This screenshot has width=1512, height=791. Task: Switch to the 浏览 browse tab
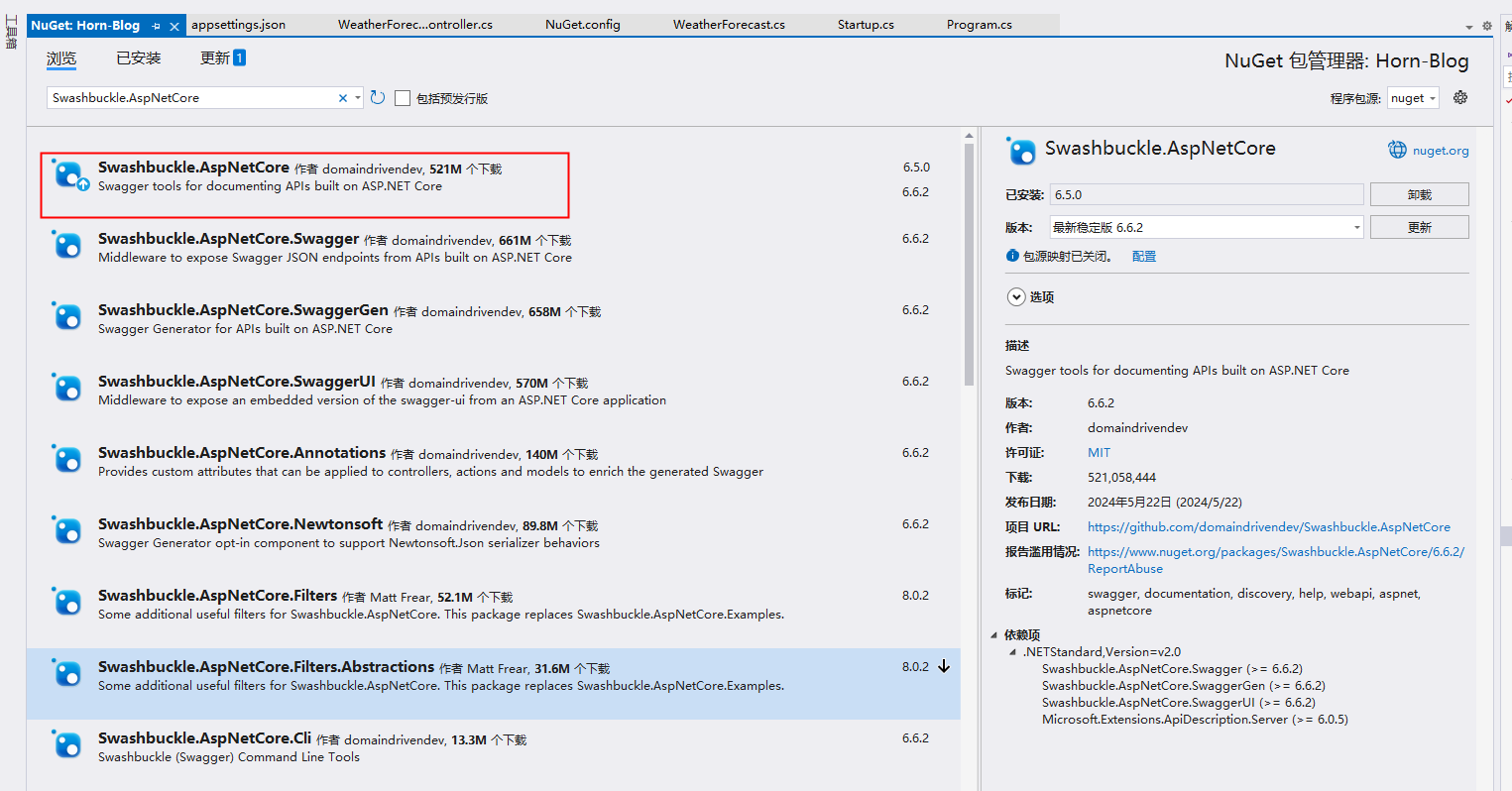61,58
